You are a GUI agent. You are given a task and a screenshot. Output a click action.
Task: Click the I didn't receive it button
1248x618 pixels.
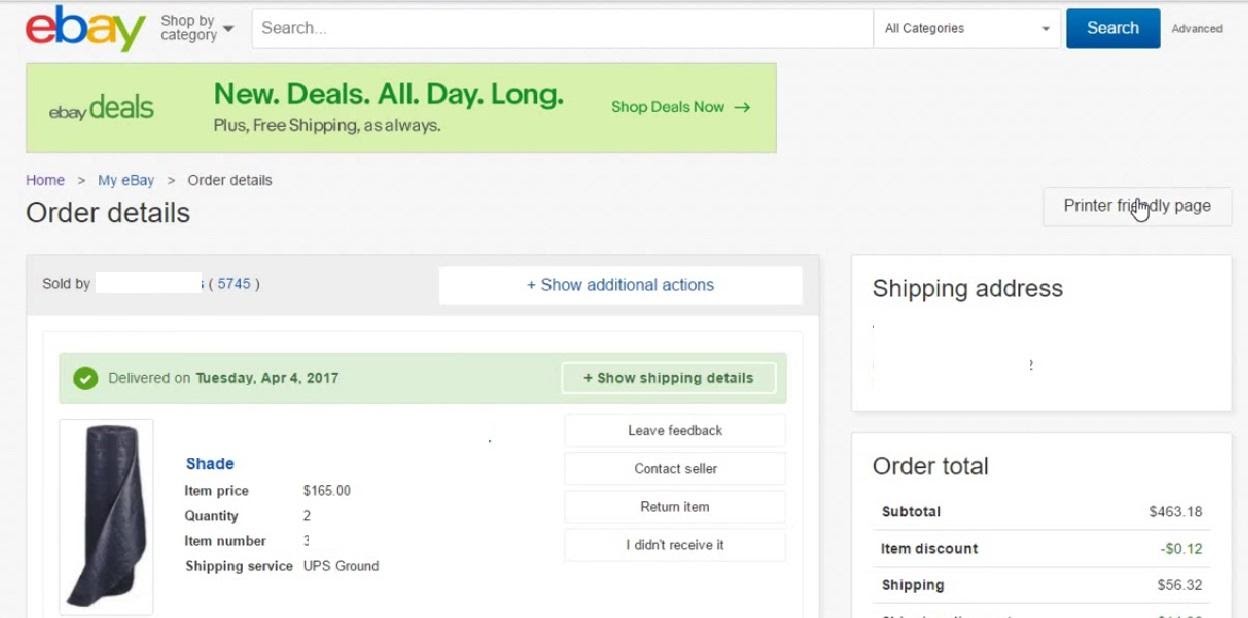point(674,544)
